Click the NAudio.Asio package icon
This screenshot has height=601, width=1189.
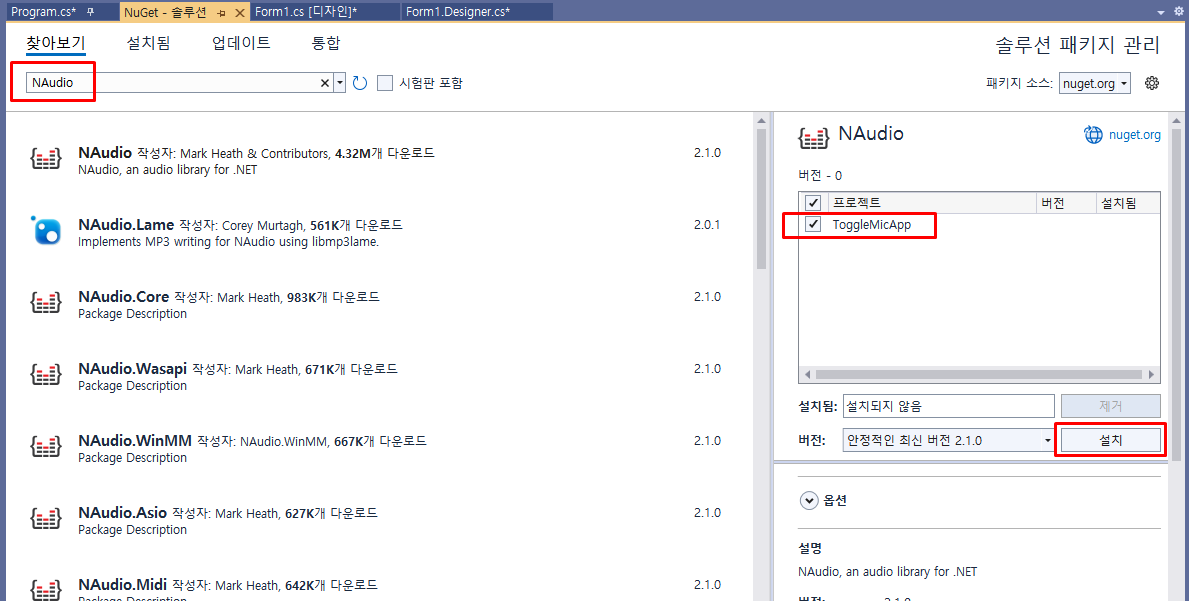(45, 519)
